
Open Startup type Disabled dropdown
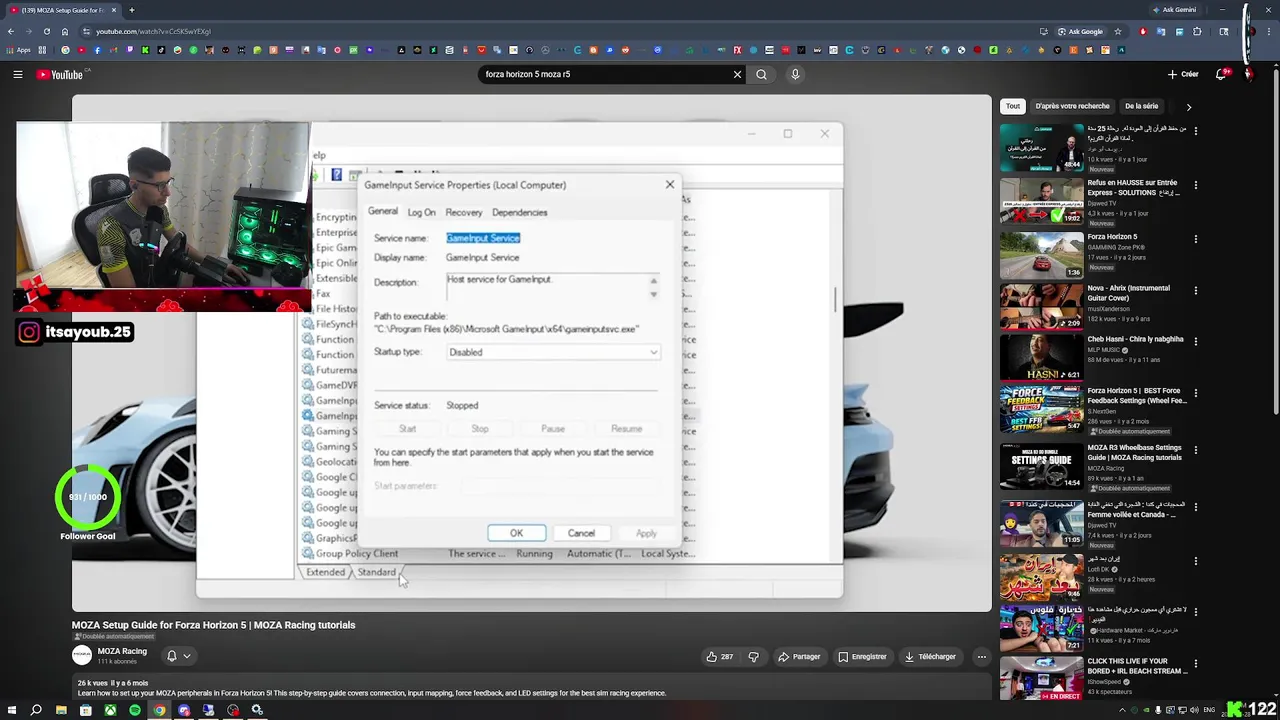(x=553, y=352)
